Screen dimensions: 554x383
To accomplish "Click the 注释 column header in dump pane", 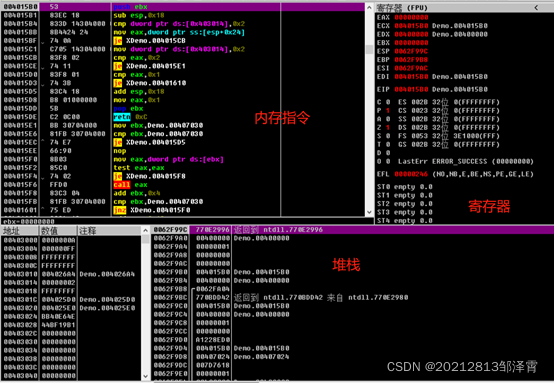I will pyautogui.click(x=109, y=231).
